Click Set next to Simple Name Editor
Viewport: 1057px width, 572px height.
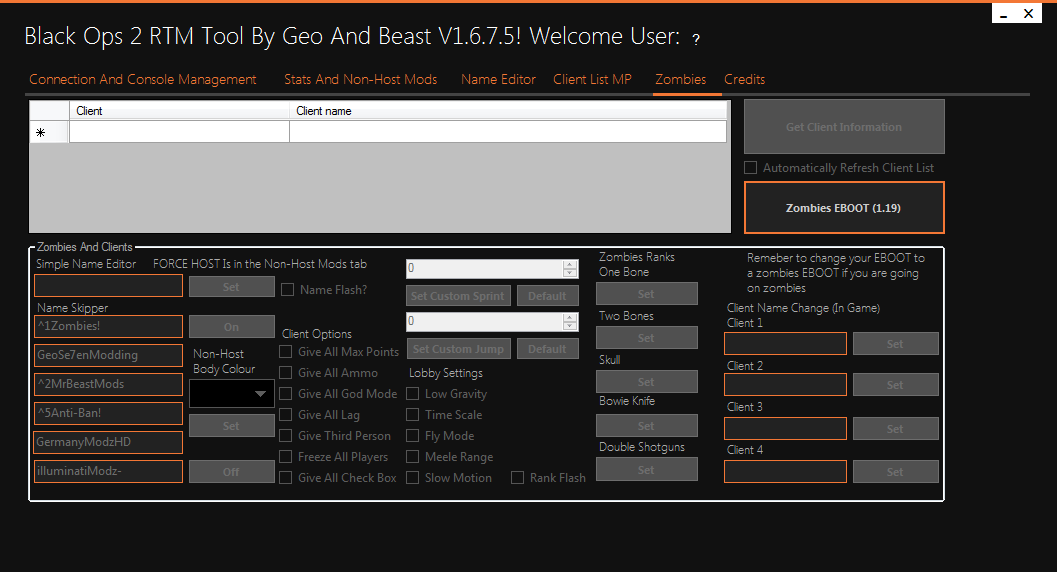pos(231,286)
